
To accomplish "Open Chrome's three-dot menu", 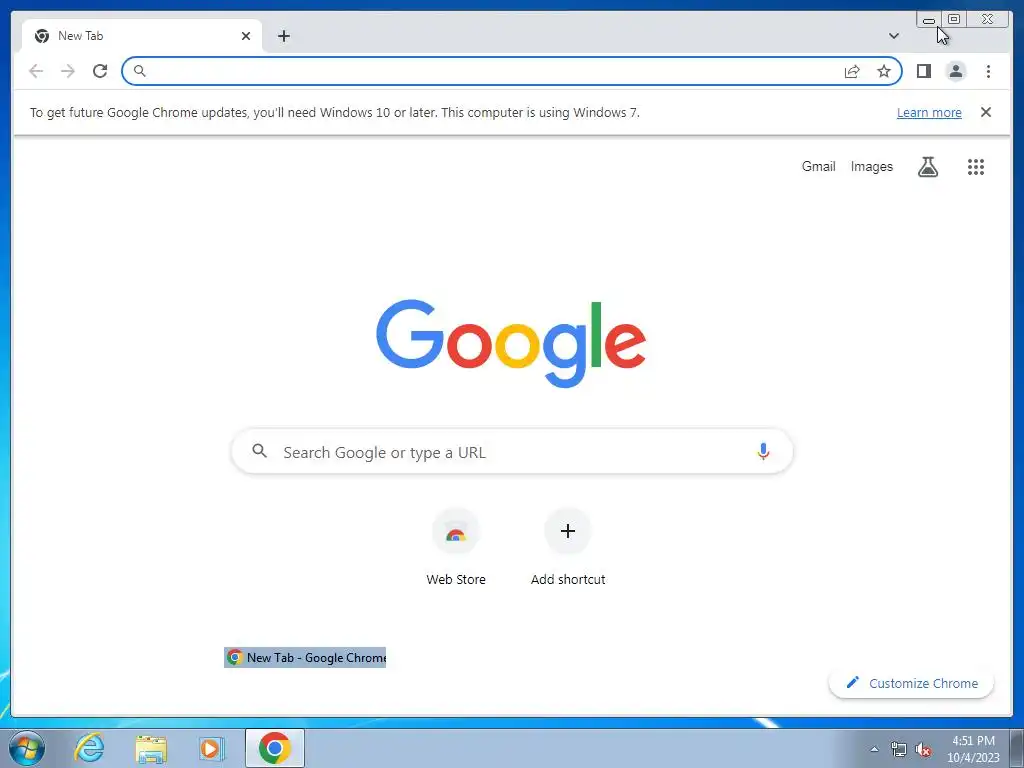I will [x=988, y=71].
